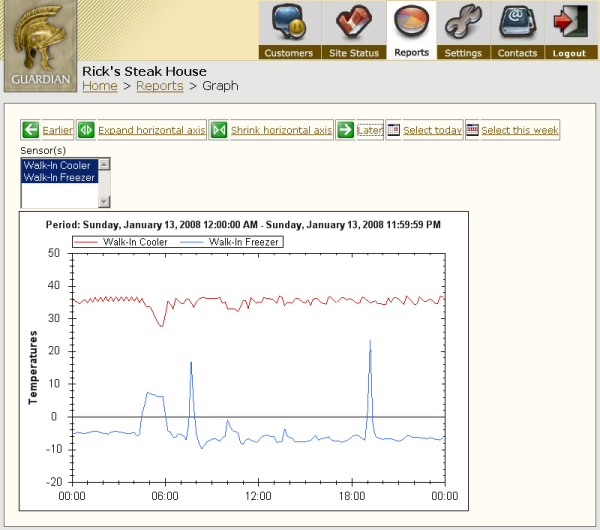Click the green Later right-arrow icon
The width and height of the screenshot is (600, 530).
[x=345, y=130]
